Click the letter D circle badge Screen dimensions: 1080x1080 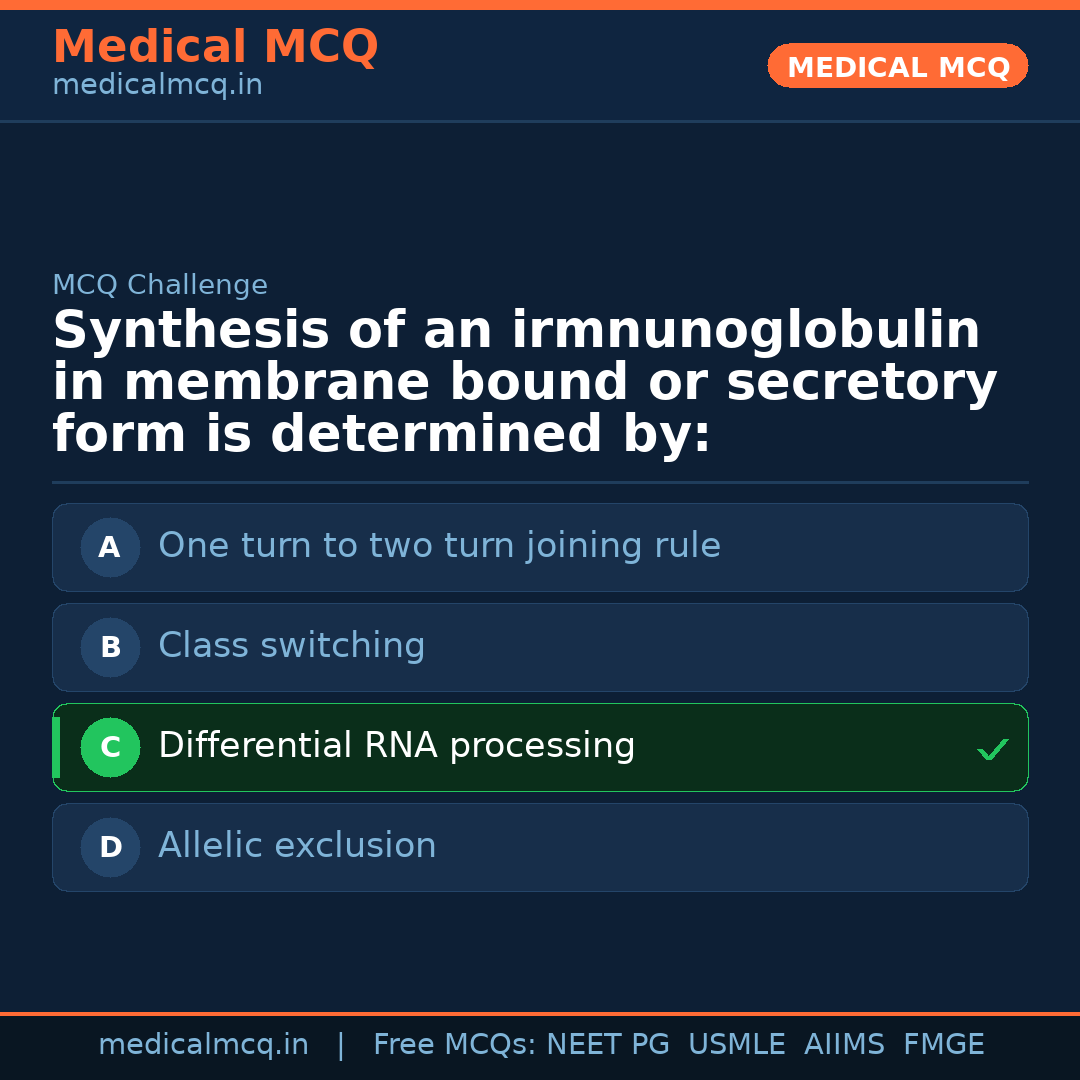click(110, 847)
